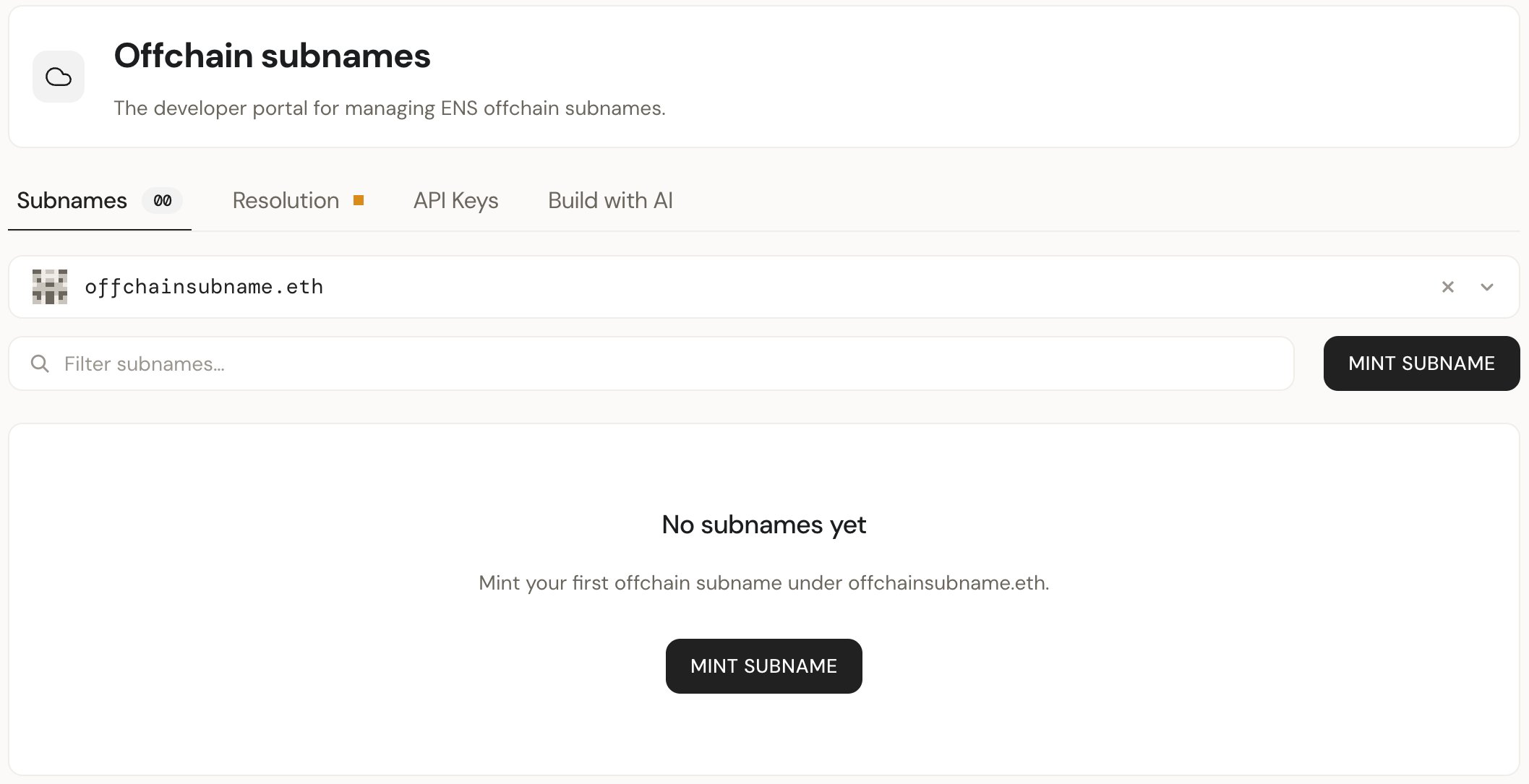Click the magnifier icon in the filter box

[40, 363]
